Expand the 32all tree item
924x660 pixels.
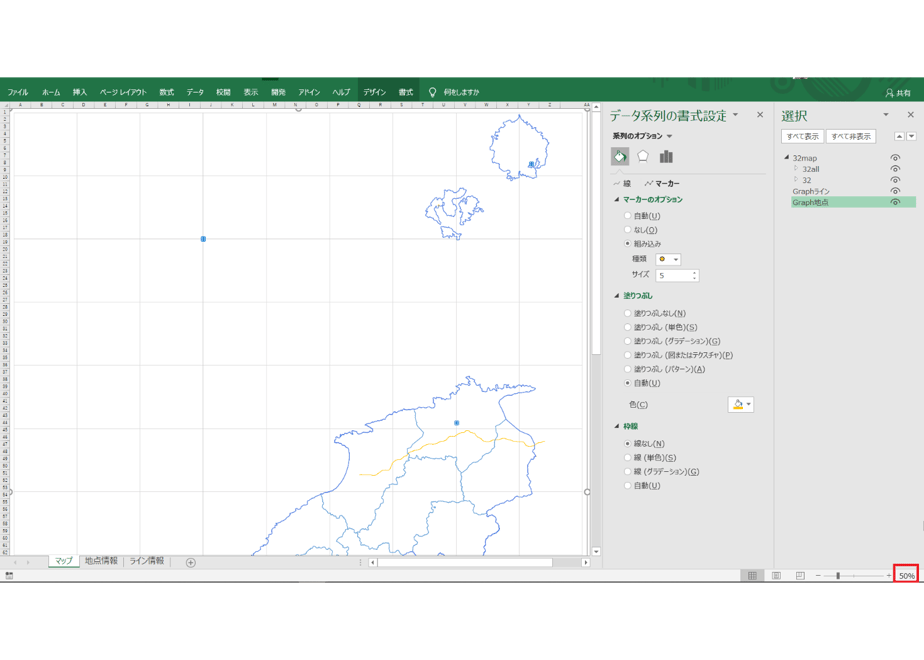point(796,169)
